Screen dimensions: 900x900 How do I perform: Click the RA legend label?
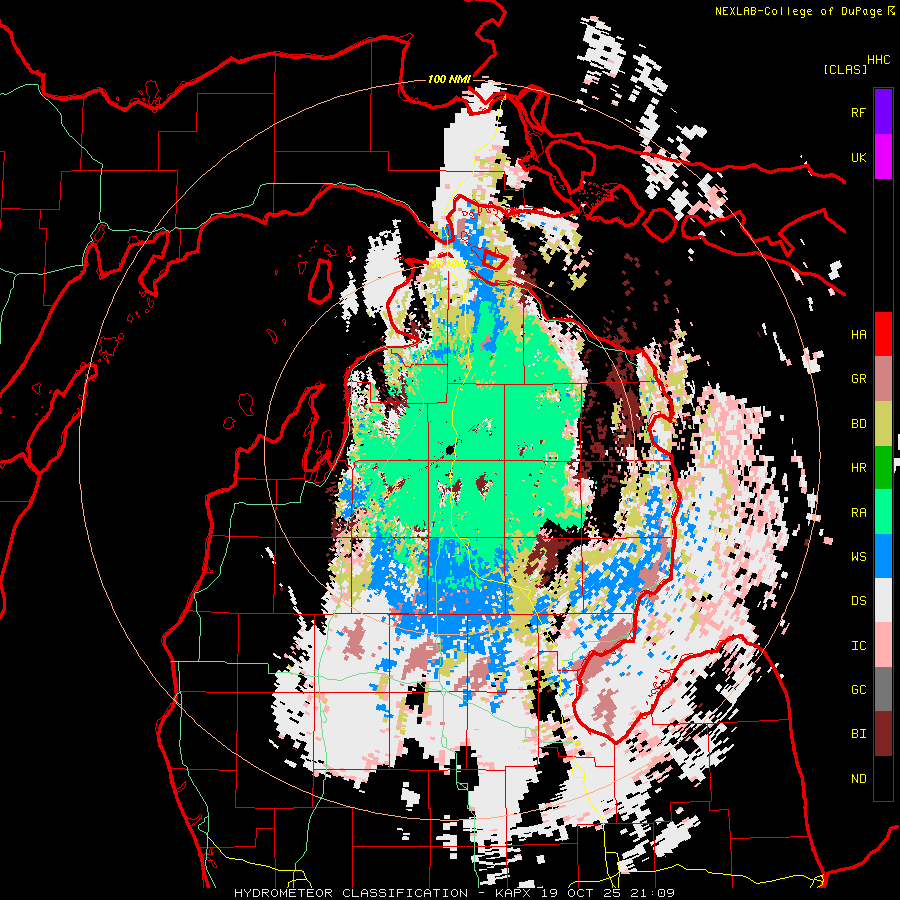click(859, 513)
